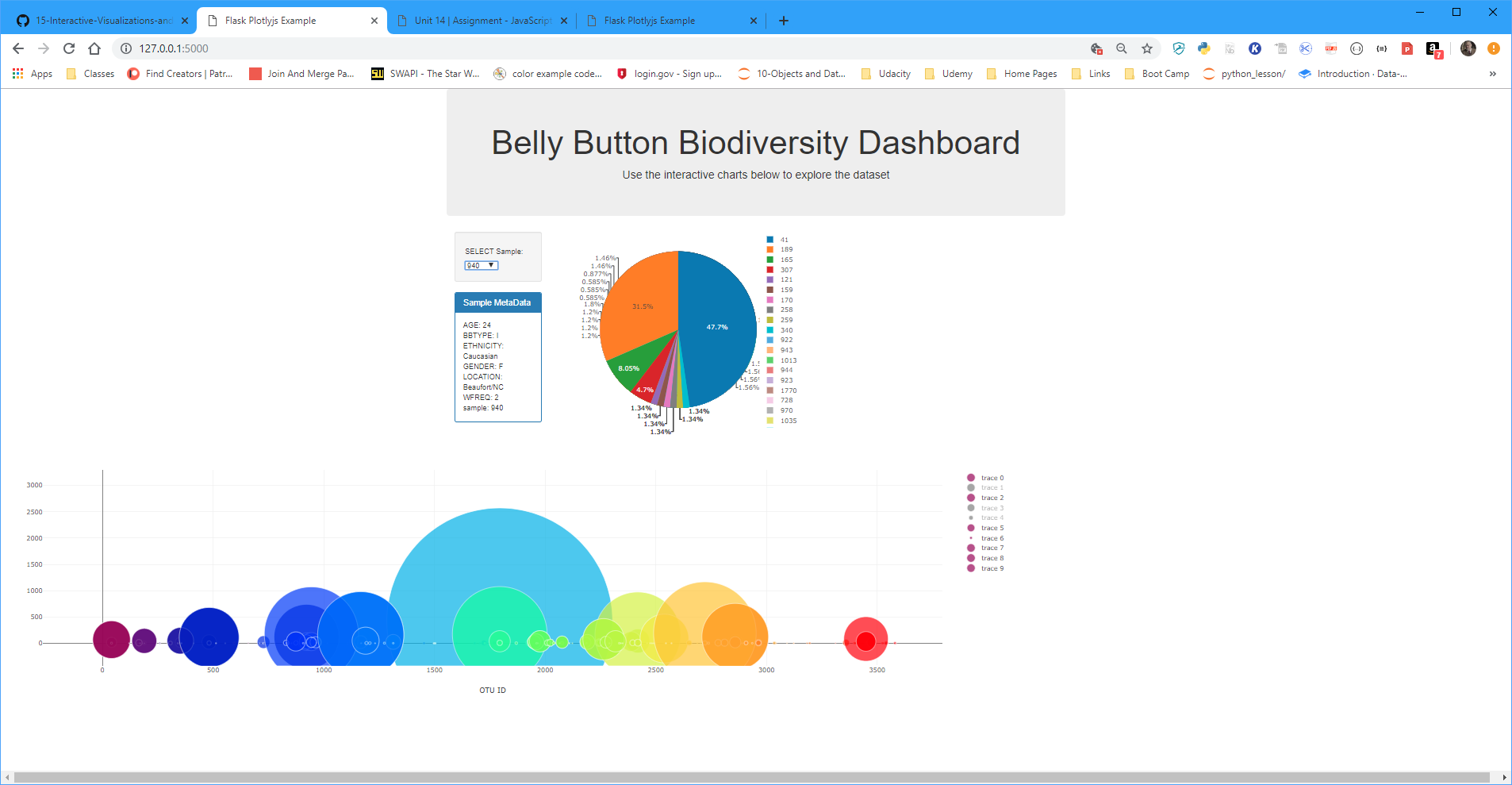Select the Python bookmark icon in the toolbar
The image size is (1512, 785).
pos(1204,48)
